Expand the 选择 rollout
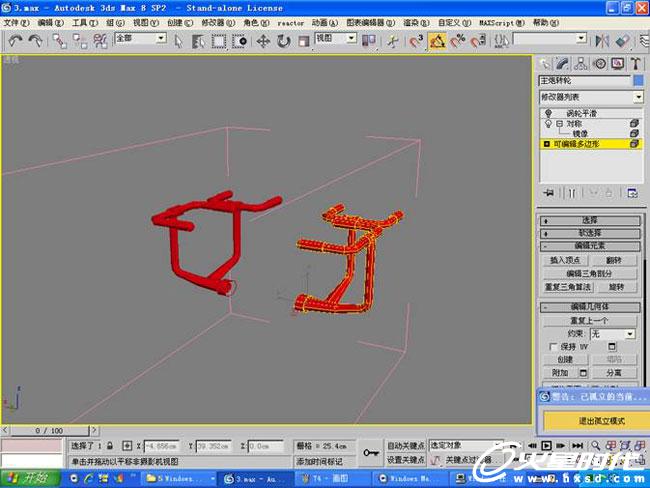This screenshot has height=488, width=650. click(x=589, y=221)
